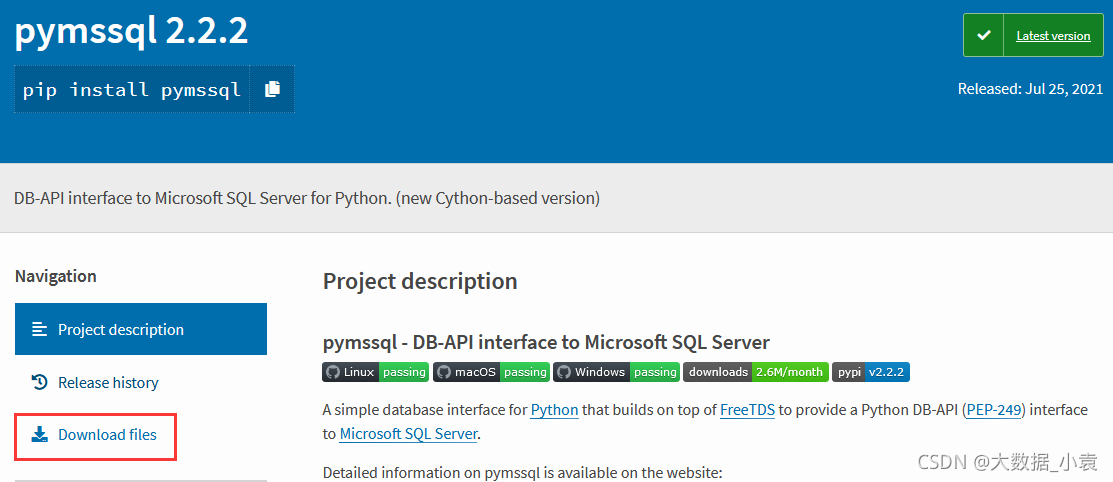Click the pypi v2.2.2 badge
The width and height of the screenshot is (1113, 482).
tap(871, 372)
